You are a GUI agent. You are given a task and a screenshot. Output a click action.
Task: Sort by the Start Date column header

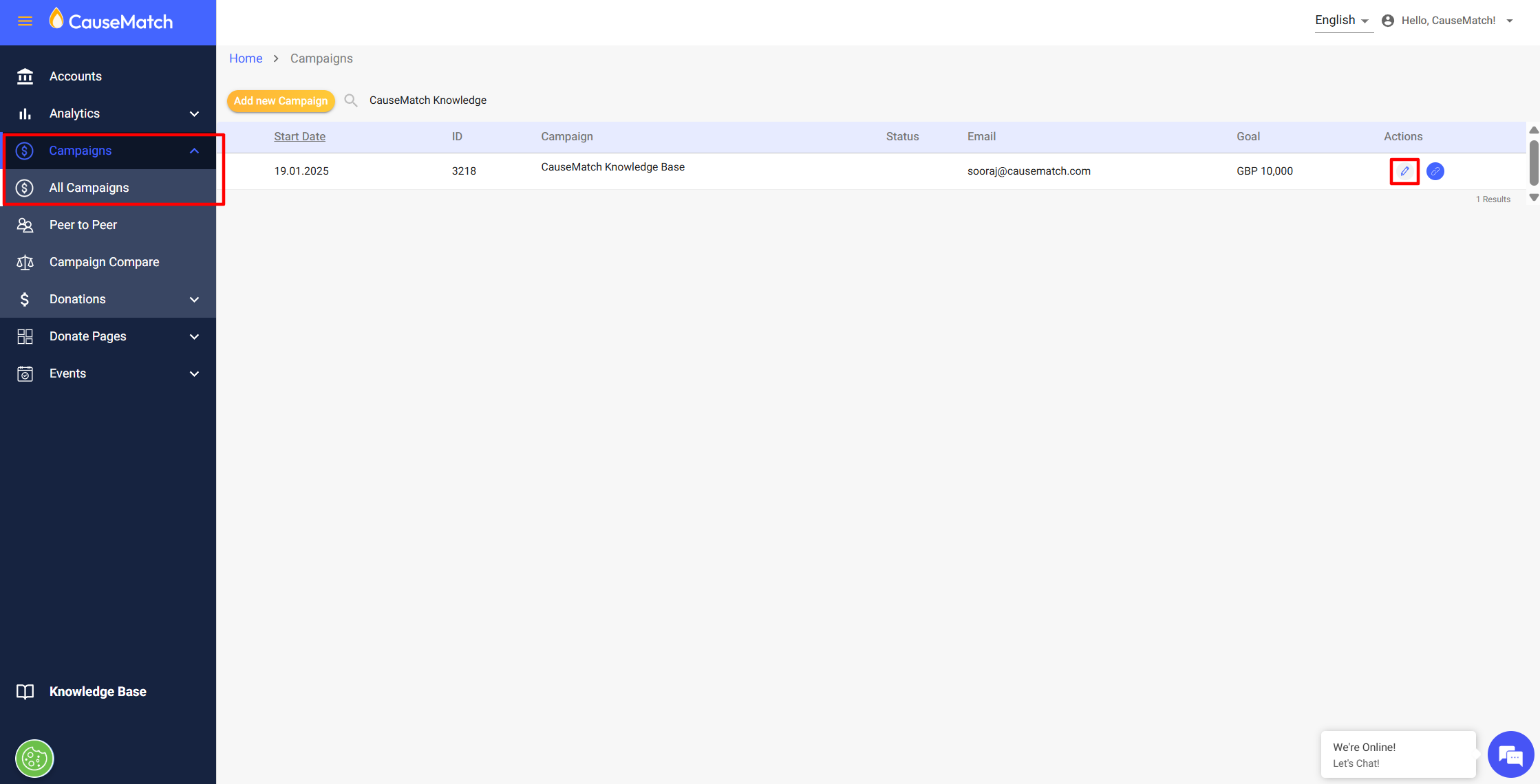tap(299, 136)
